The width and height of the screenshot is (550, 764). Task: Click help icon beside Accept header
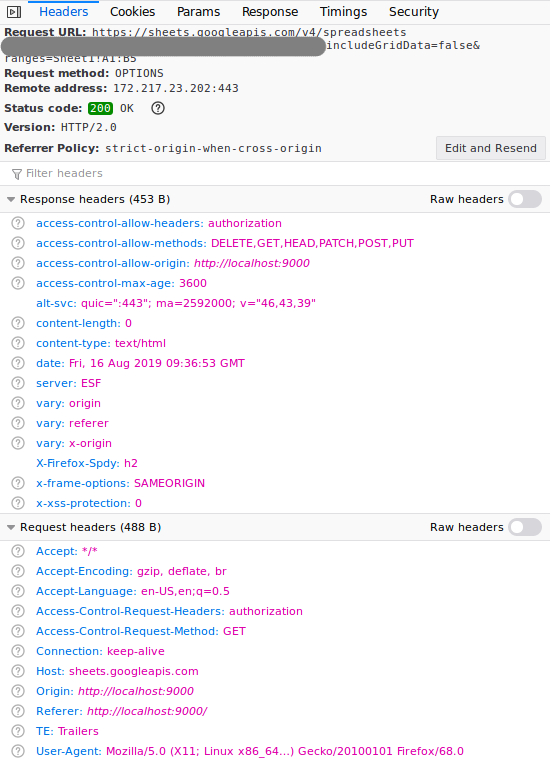click(18, 551)
